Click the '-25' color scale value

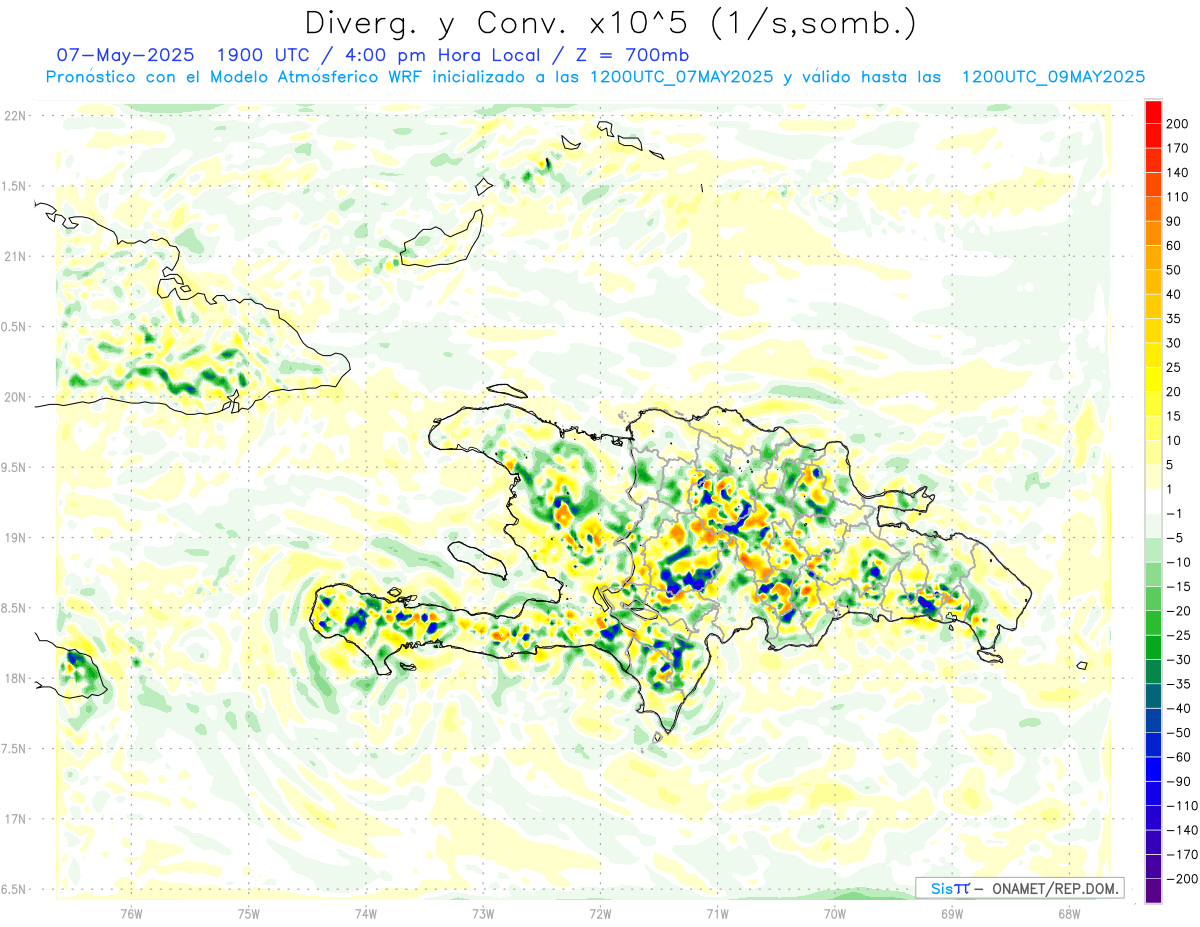pos(1177,635)
